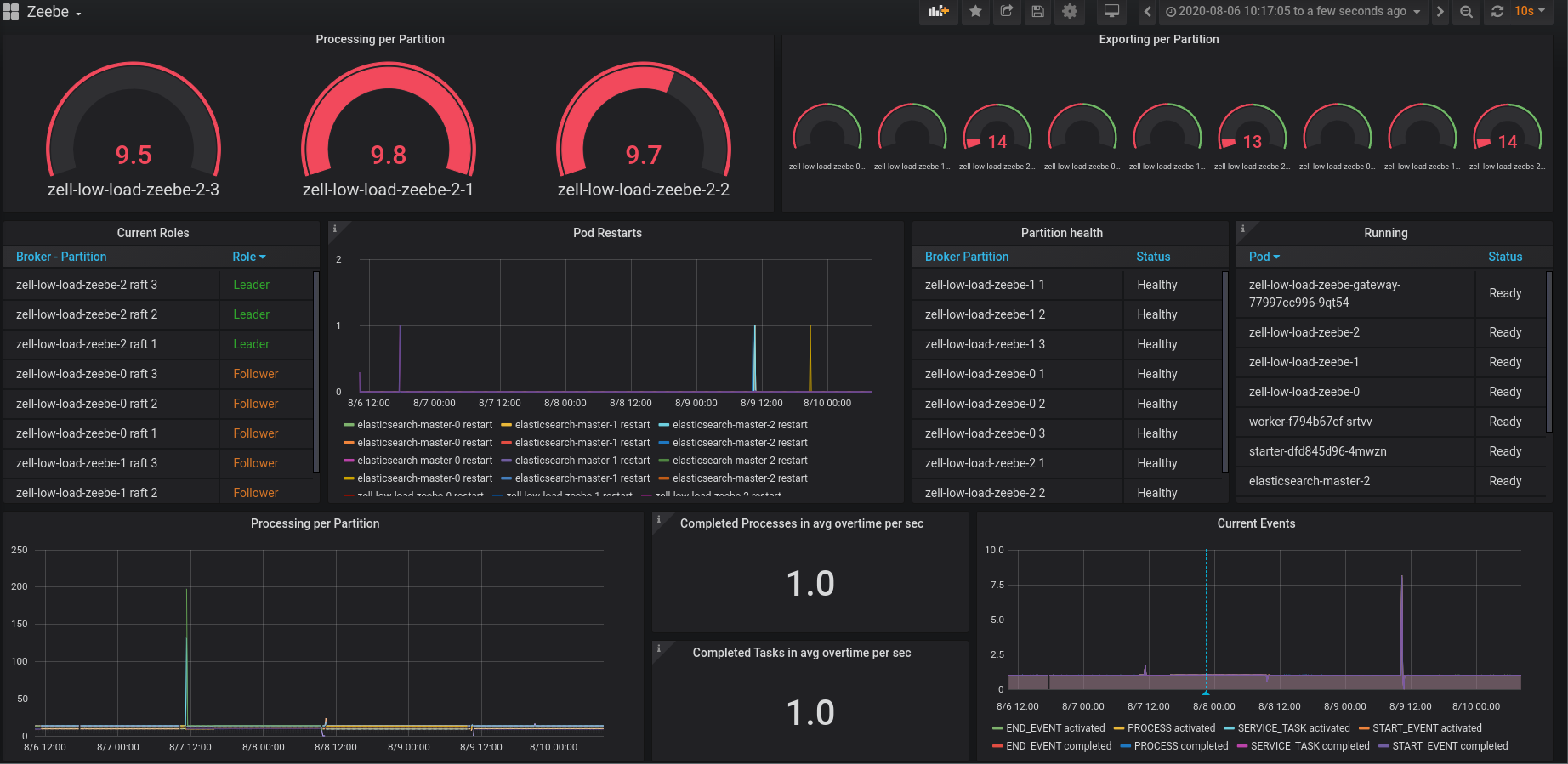Image resolution: width=1568 pixels, height=764 pixels.
Task: Toggle SERVICE_TASK activated legend series
Action: pos(1287,728)
